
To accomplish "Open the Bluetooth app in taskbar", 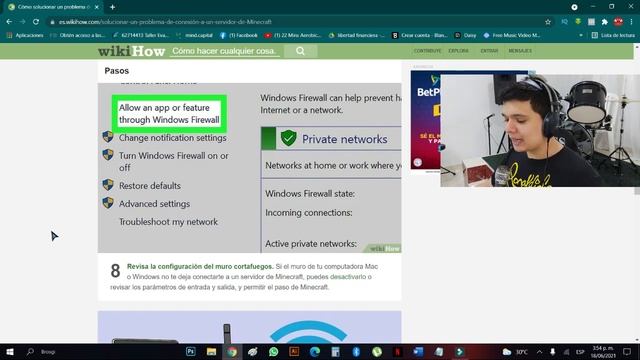I will (x=356, y=351).
